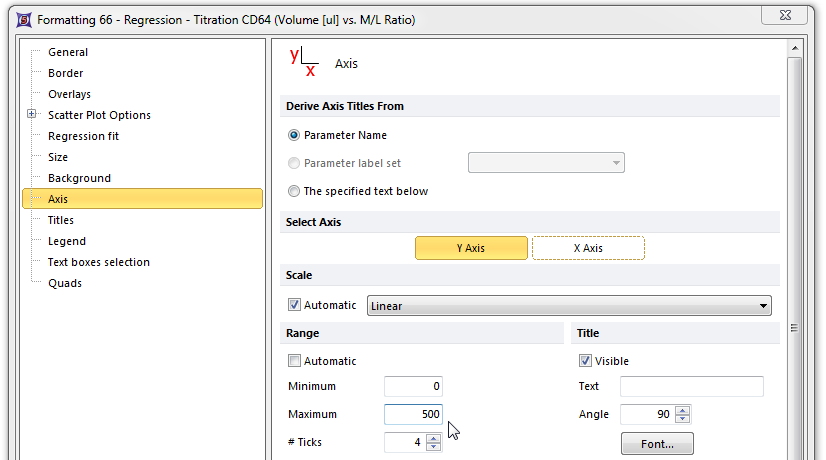Open the Regression fit category

tap(83, 136)
